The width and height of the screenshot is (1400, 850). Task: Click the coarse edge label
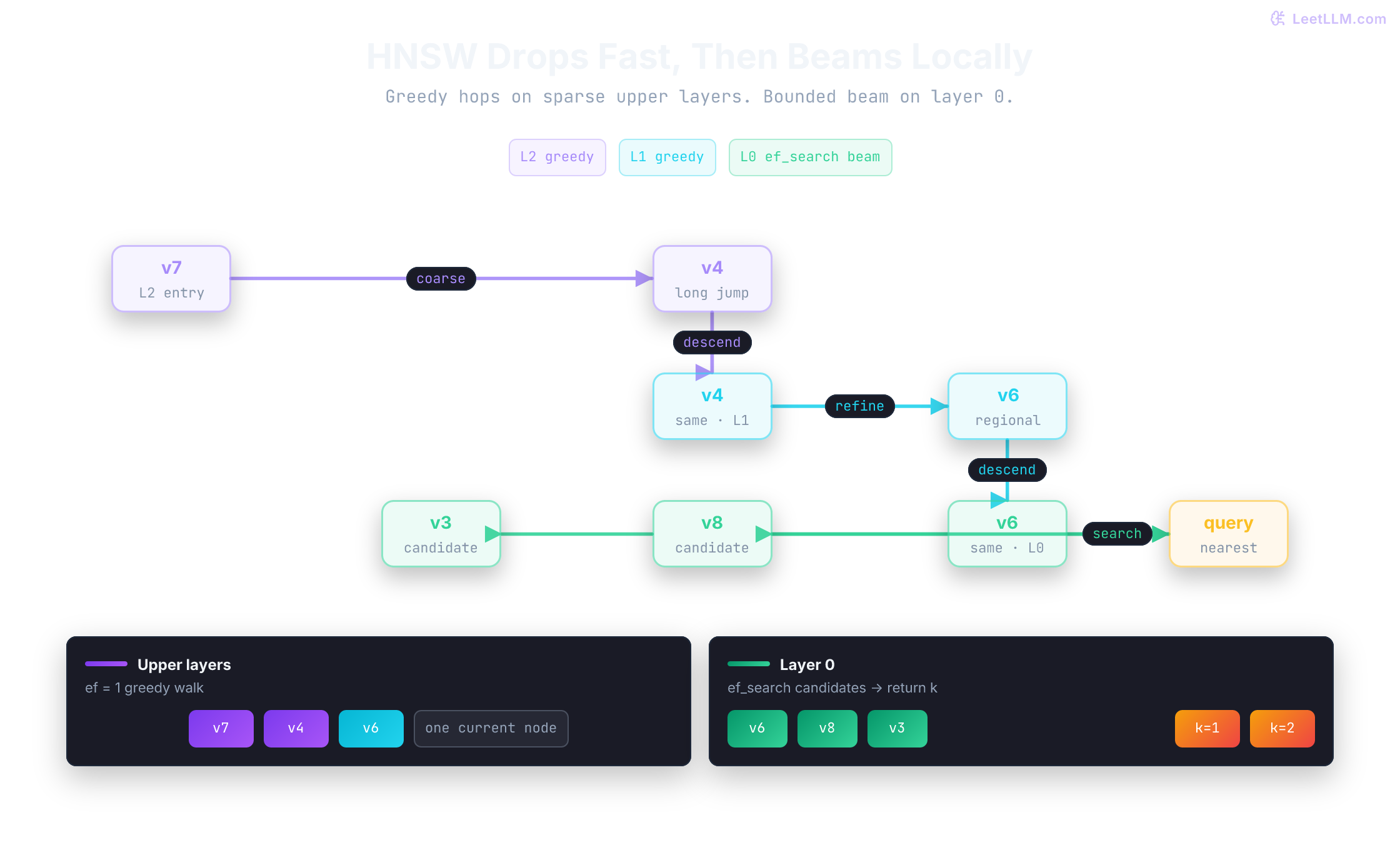click(441, 279)
